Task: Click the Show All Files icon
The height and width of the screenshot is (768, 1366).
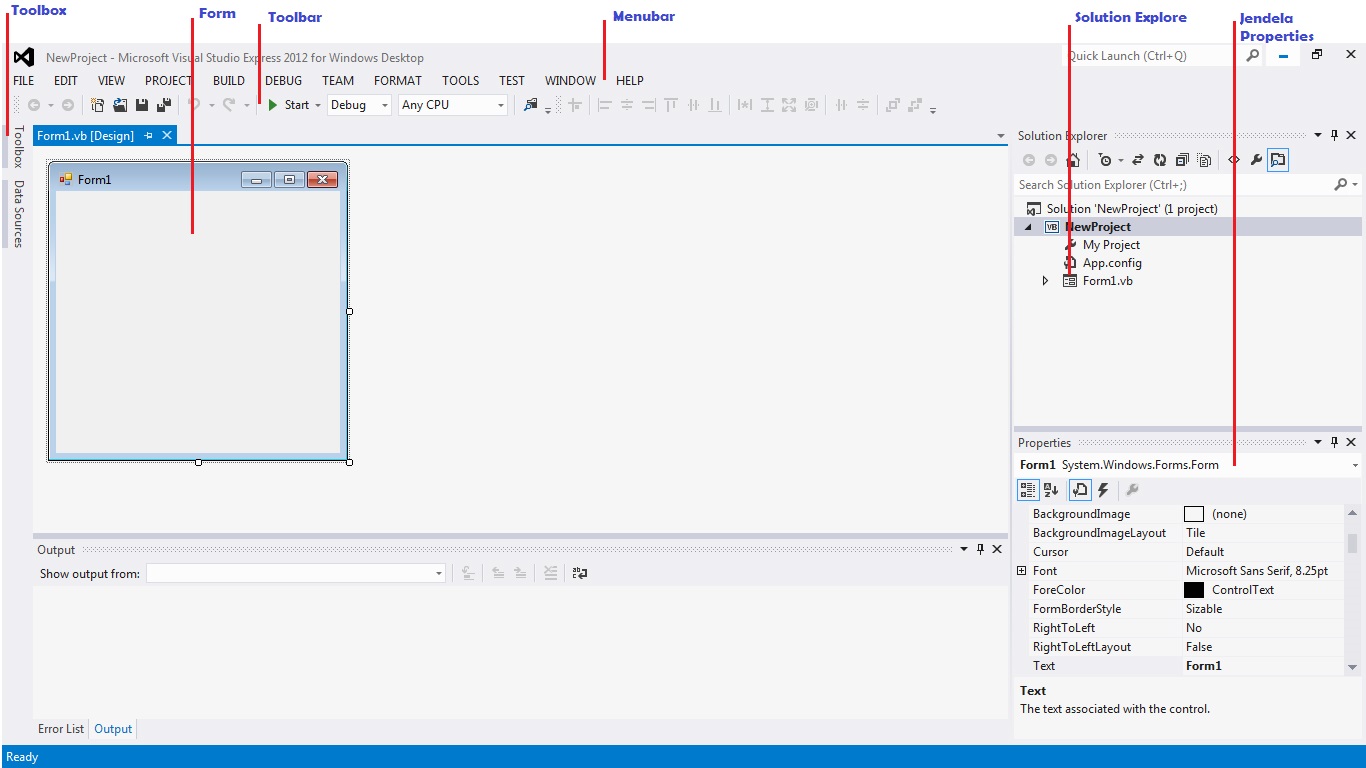Action: point(1204,160)
